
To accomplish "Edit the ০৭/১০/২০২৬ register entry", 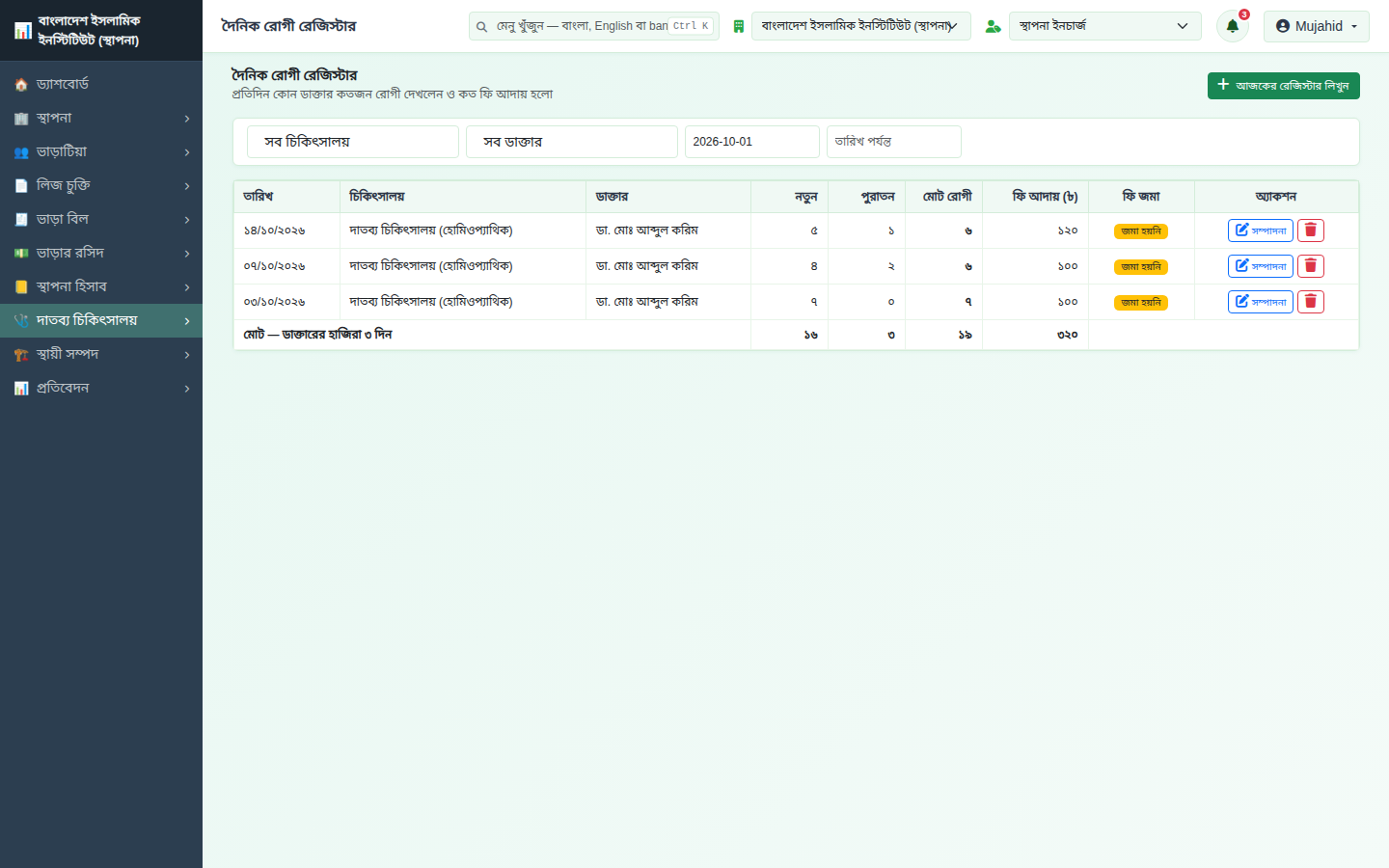I will point(1261,266).
